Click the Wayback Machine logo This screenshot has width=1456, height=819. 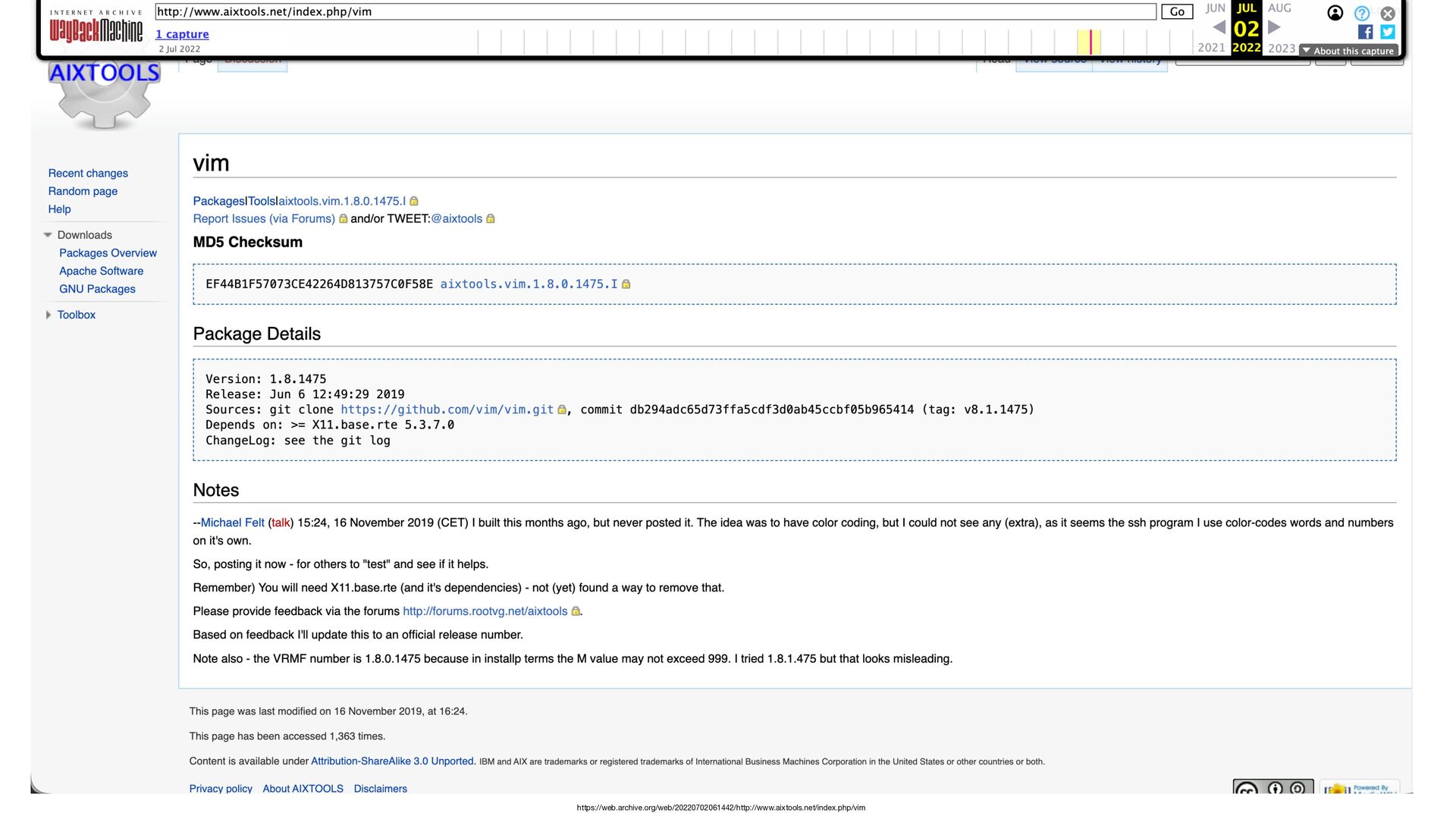96,30
